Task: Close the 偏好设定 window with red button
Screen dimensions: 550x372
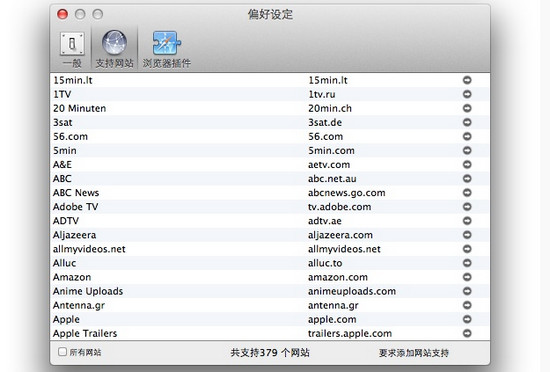Action: (x=62, y=14)
